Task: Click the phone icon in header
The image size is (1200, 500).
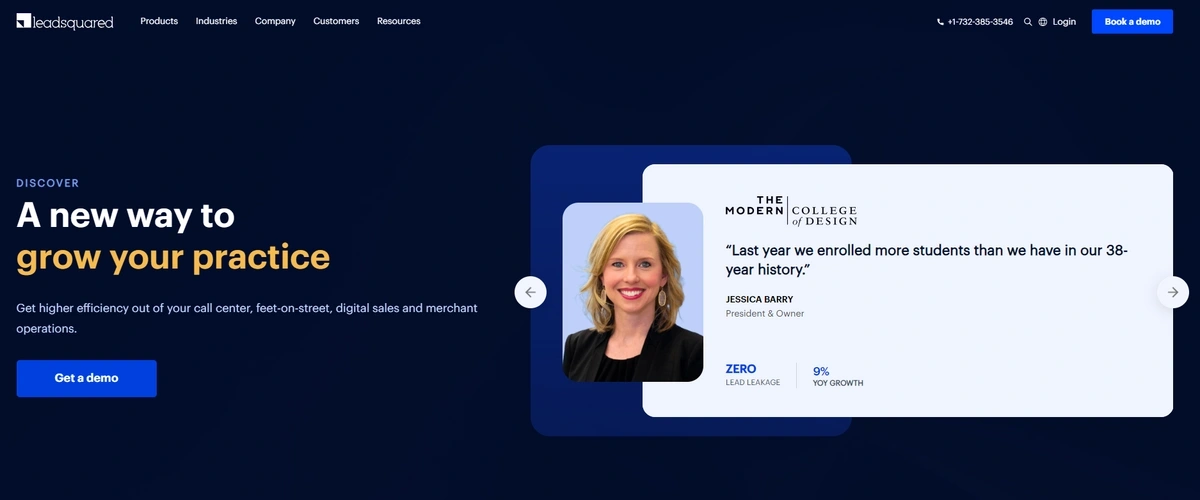Action: click(x=940, y=21)
